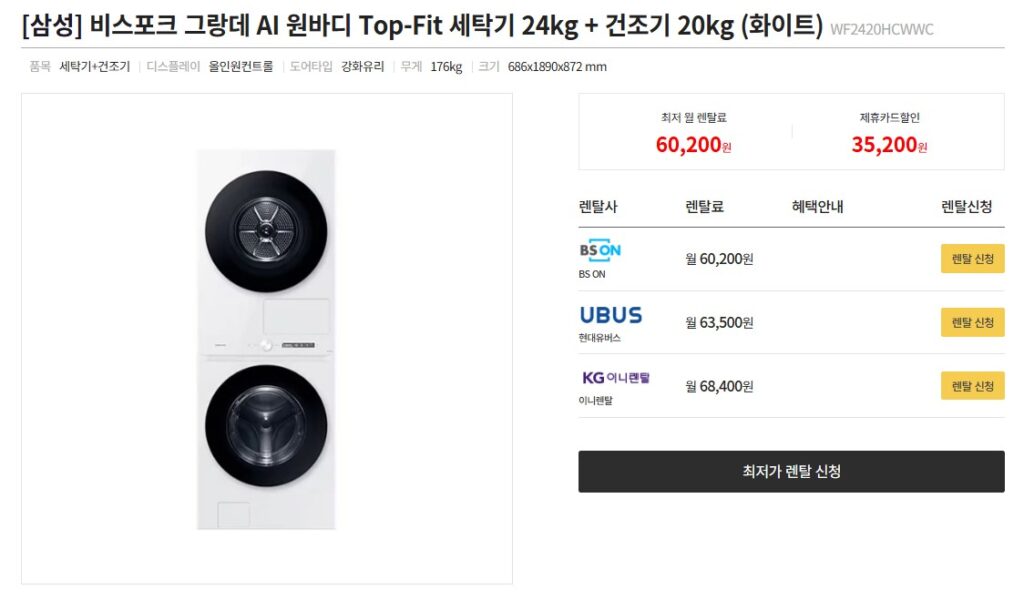Select the 제휴카드할인 label badge

point(890,114)
